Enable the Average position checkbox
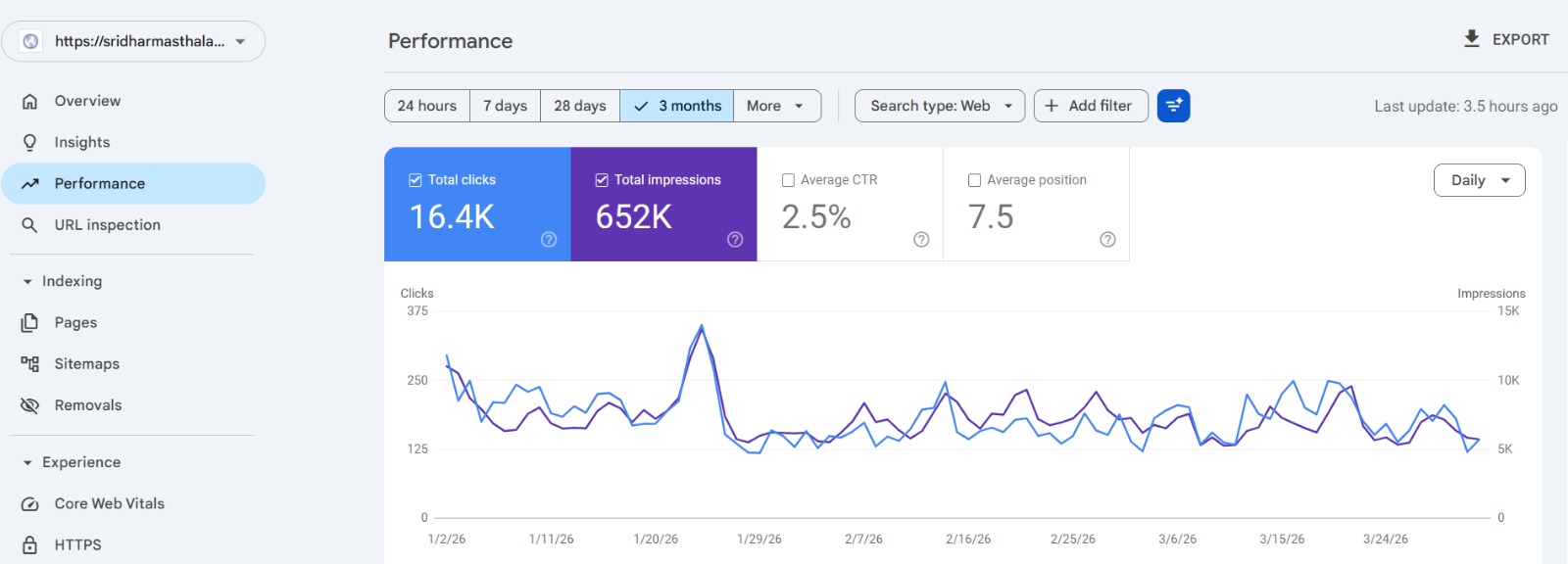Viewport: 1568px width, 564px height. [x=974, y=180]
